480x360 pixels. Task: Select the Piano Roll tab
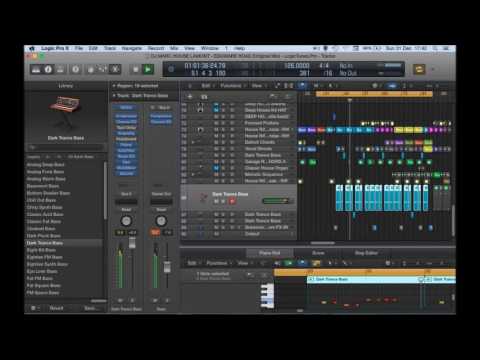[269, 253]
